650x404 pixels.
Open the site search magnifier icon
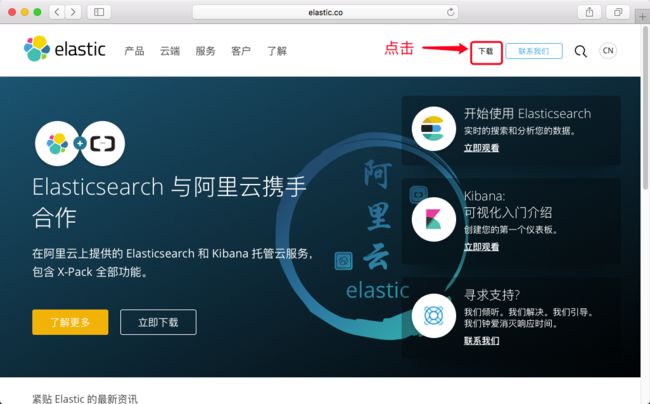pos(580,51)
